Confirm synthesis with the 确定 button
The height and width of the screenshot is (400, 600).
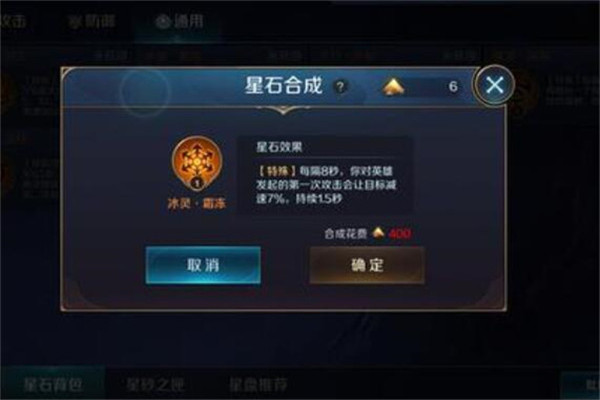pos(367,265)
